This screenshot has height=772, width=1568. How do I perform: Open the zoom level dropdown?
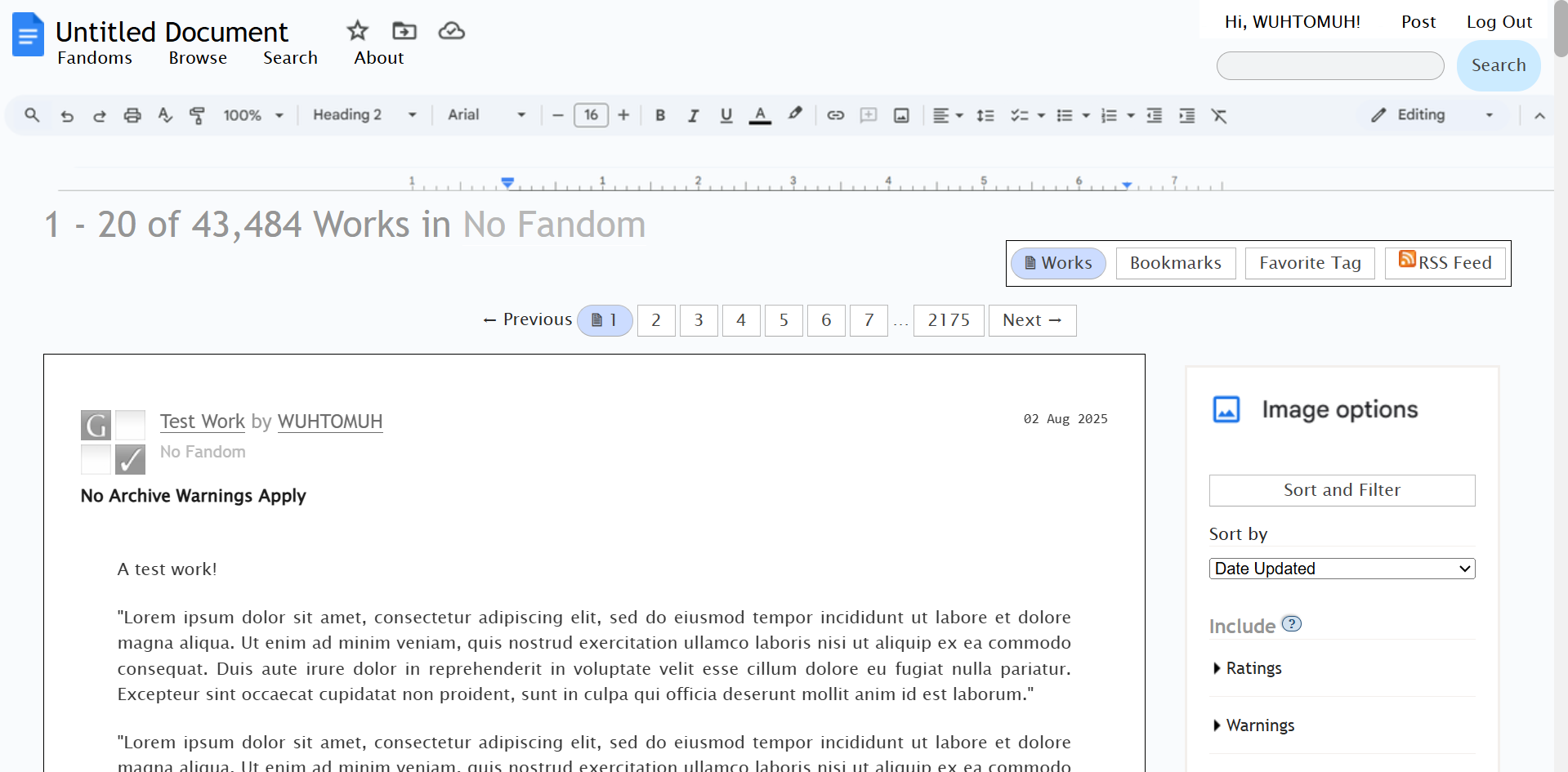253,115
